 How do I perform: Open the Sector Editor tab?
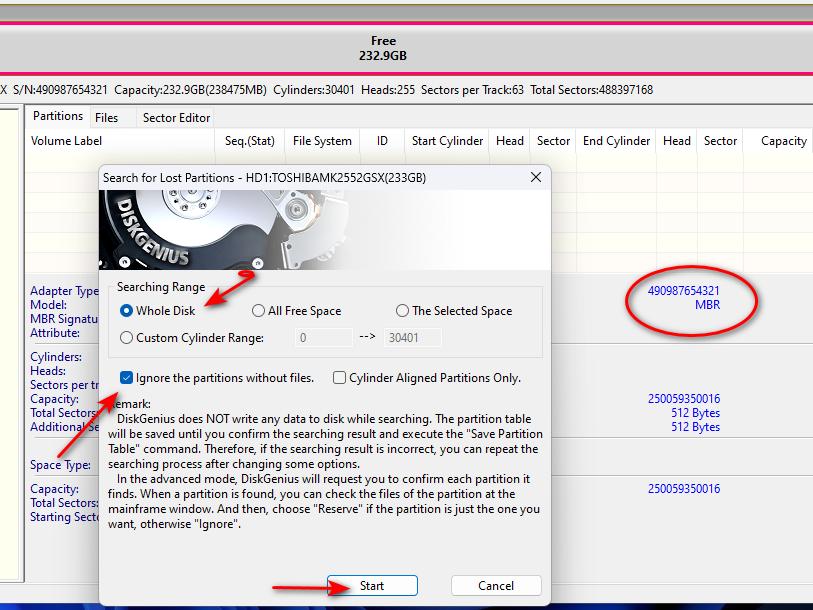coord(176,118)
